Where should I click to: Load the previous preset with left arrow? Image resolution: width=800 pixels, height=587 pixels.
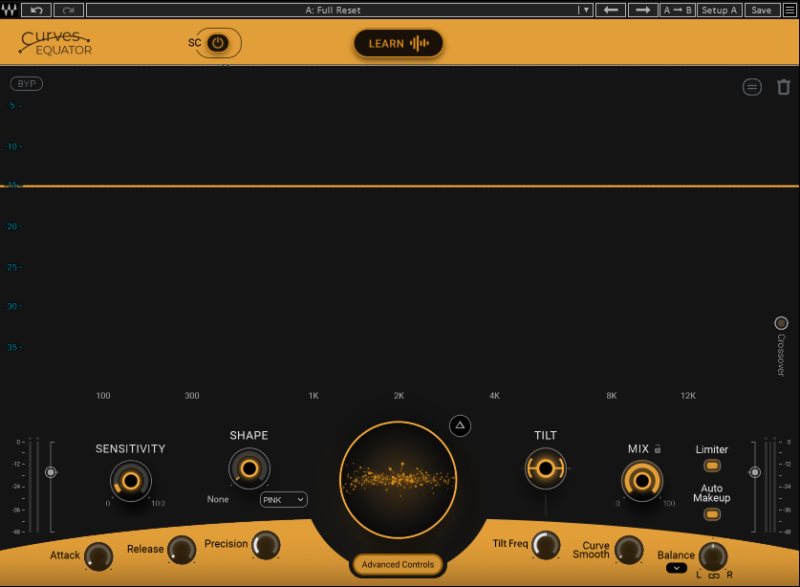611,10
